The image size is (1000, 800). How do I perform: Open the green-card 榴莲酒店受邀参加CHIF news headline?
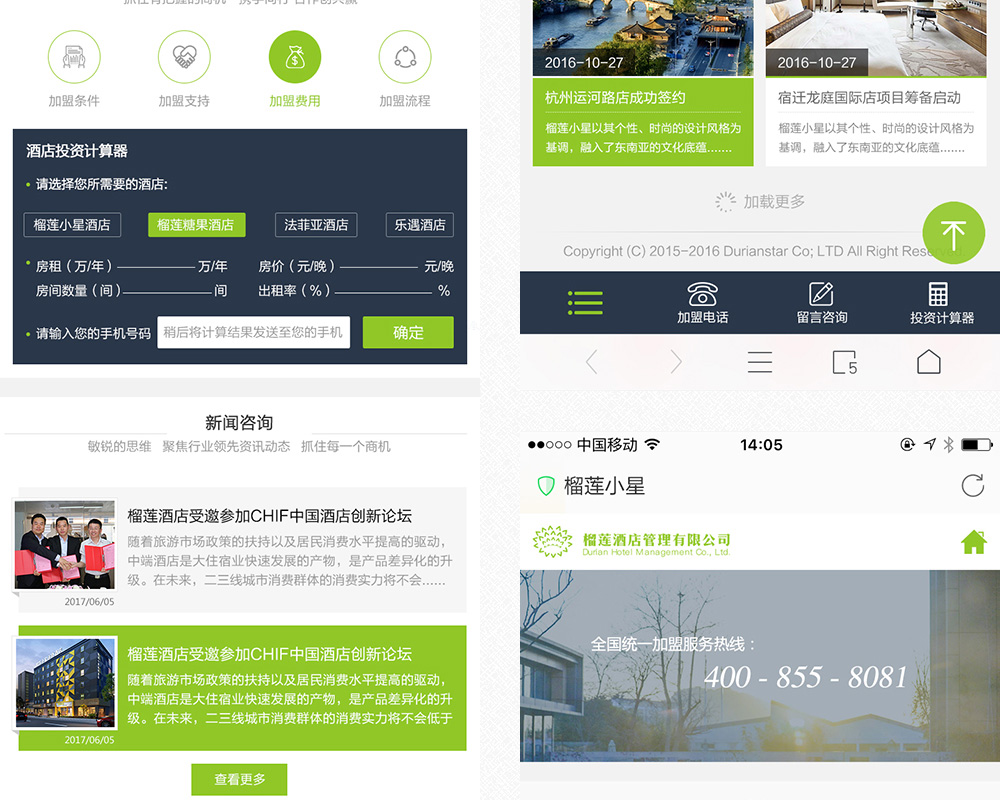269,654
